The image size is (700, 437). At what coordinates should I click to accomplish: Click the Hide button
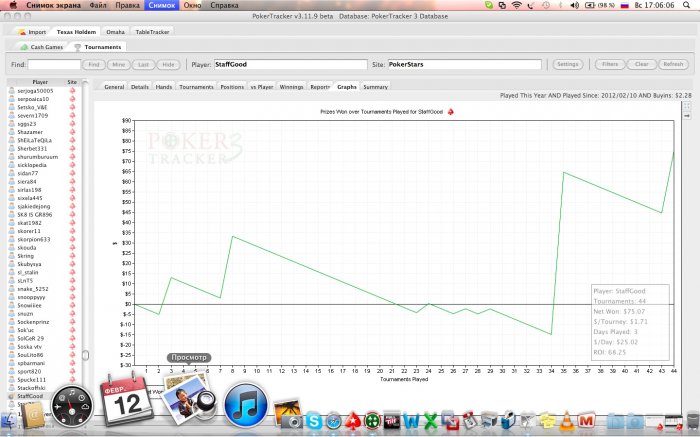coord(168,64)
